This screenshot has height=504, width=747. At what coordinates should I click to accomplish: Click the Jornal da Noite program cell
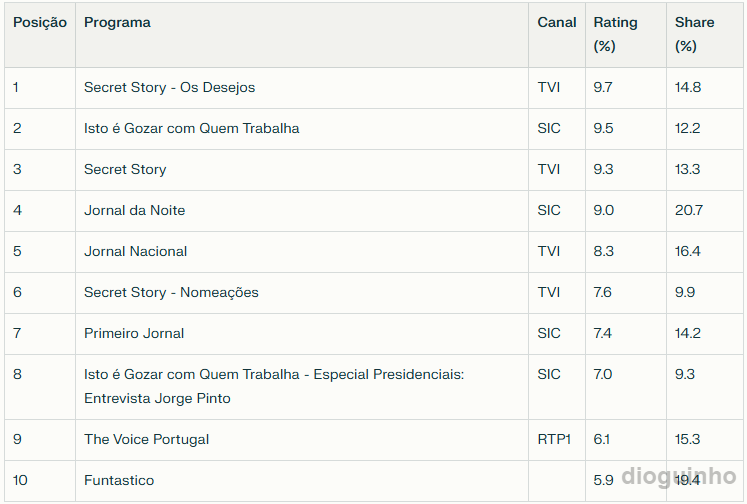(134, 210)
